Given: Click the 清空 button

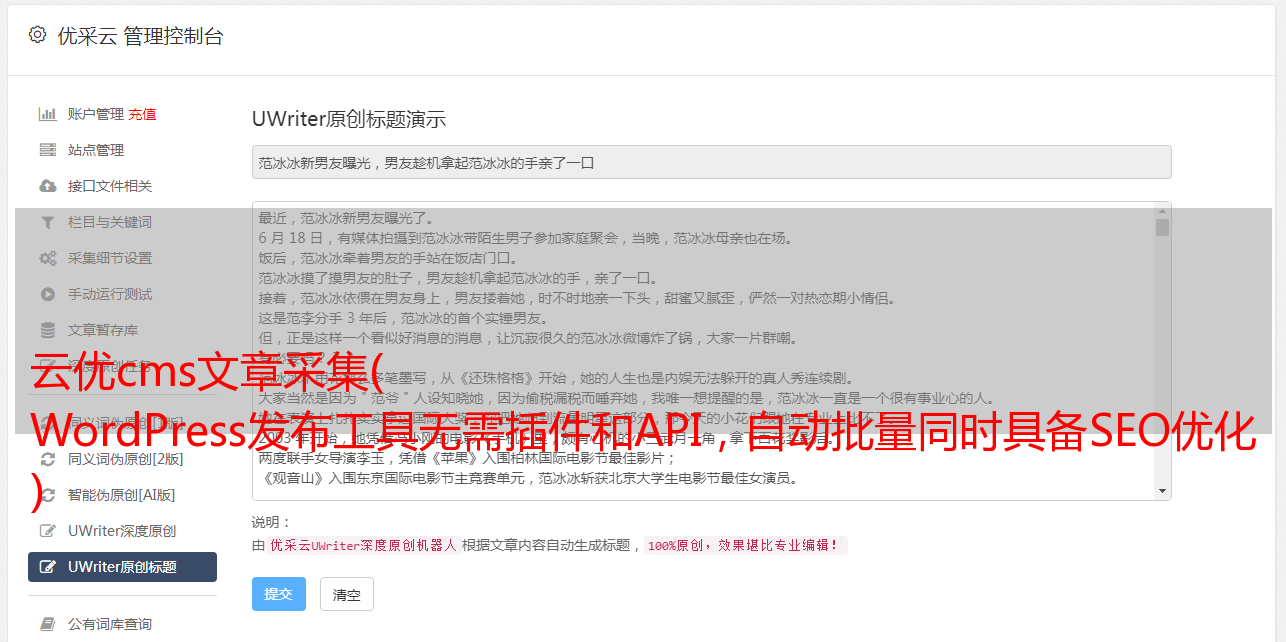Looking at the screenshot, I should [346, 594].
